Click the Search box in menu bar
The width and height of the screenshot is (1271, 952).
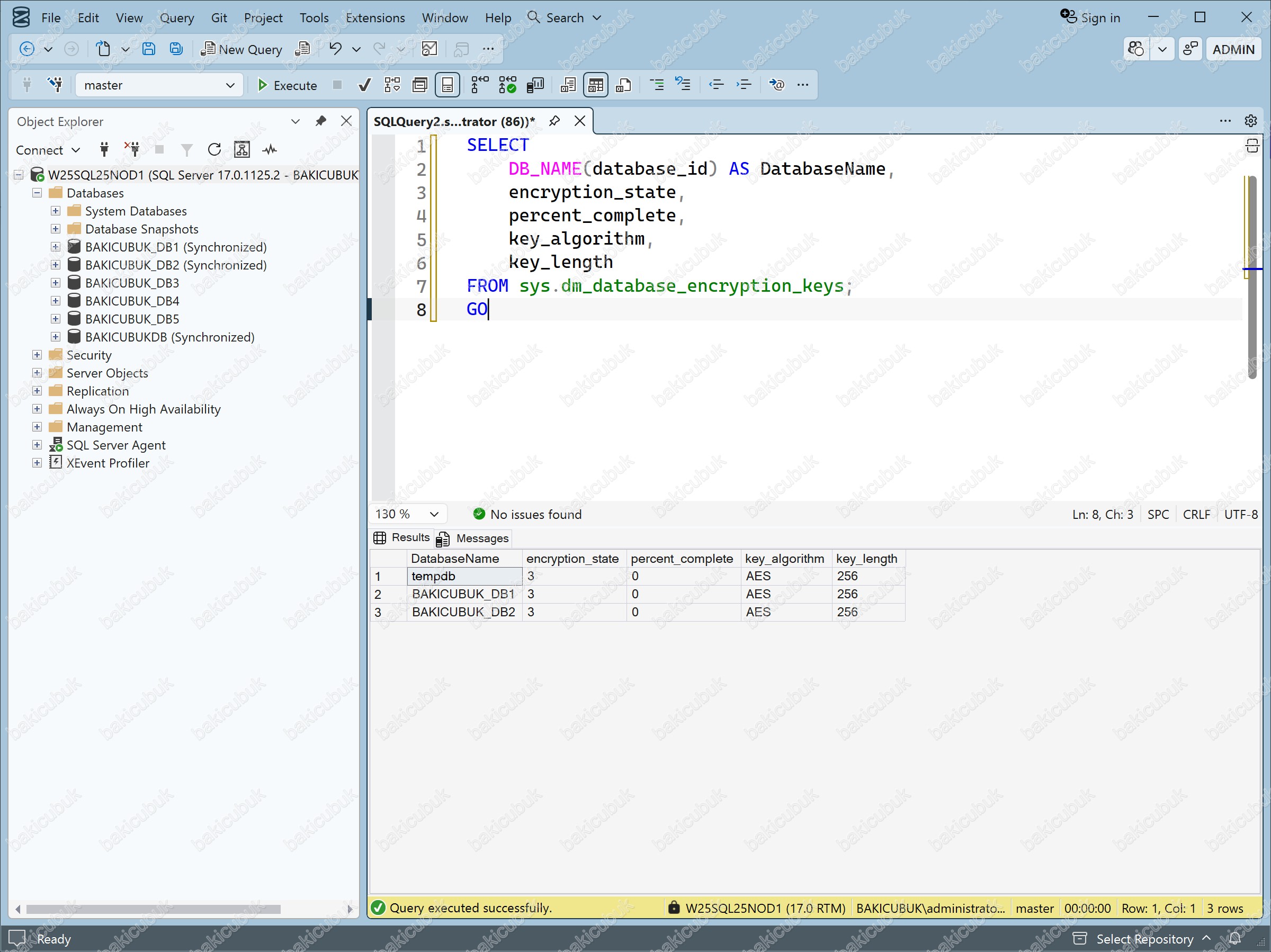tap(564, 18)
